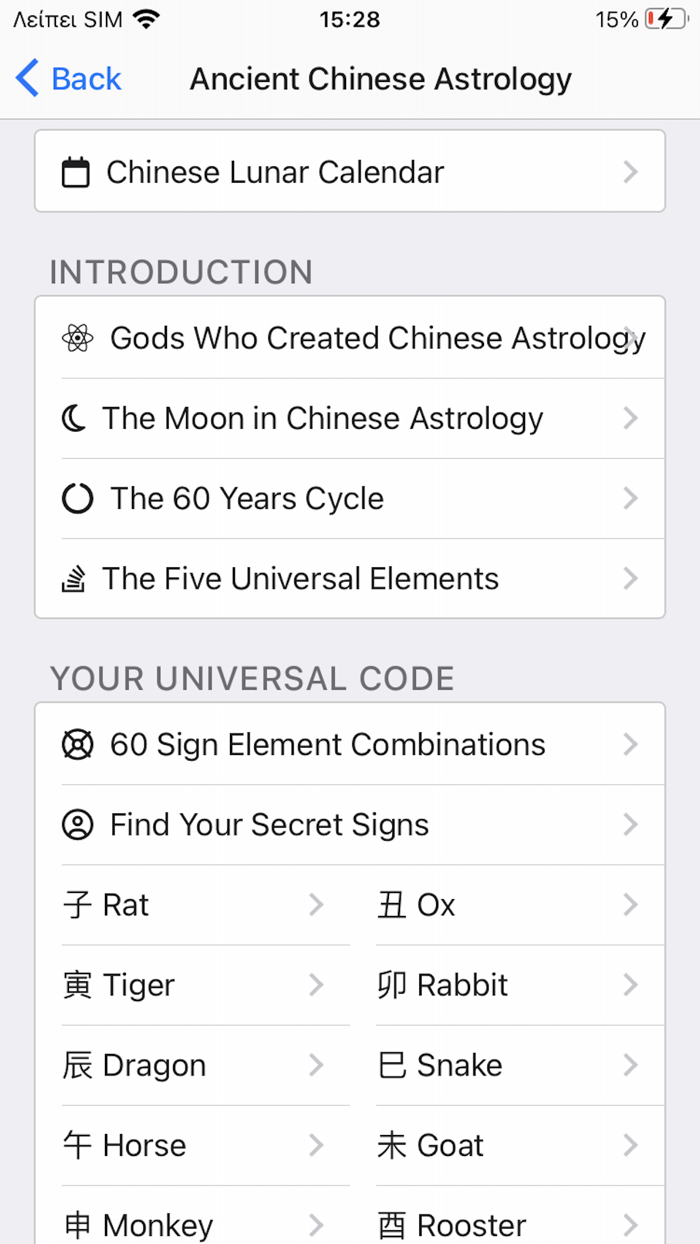
Task: Tap the crescent moon icon for Moon in Chinese Astrology
Action: 78,418
